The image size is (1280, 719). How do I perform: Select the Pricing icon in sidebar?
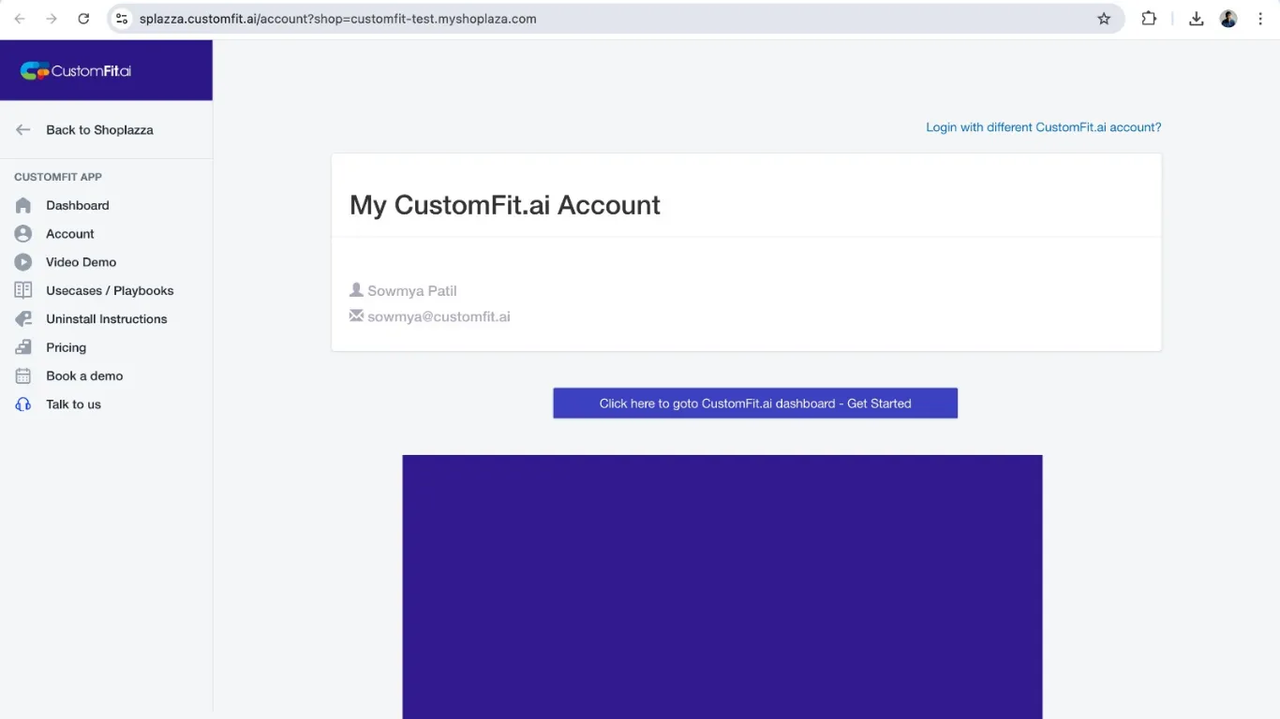click(x=23, y=347)
